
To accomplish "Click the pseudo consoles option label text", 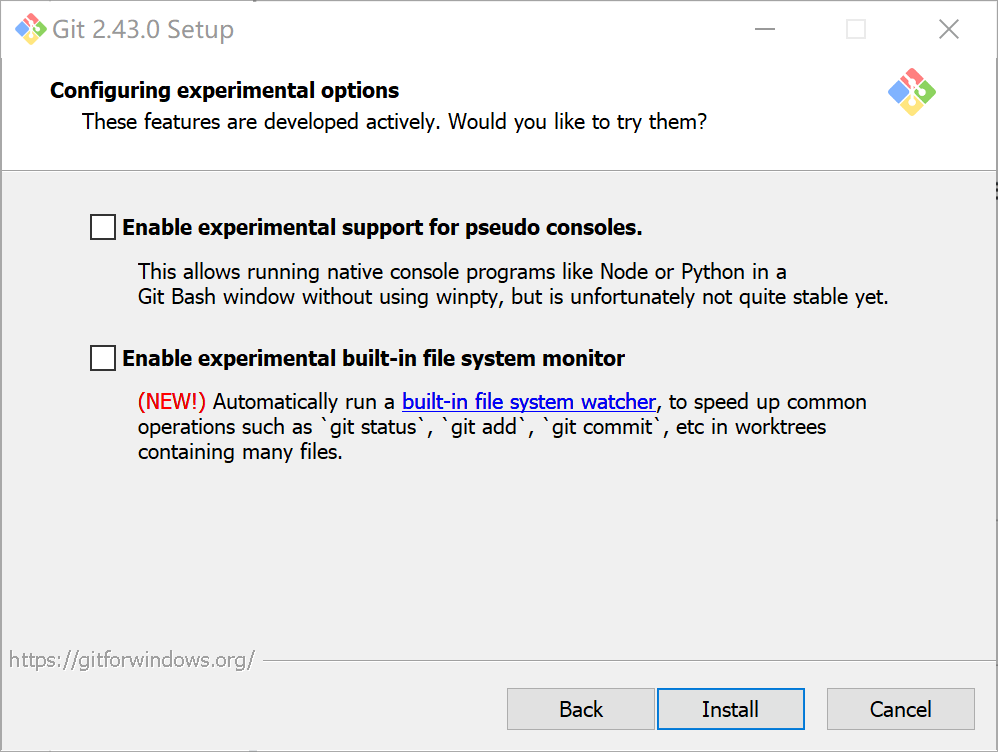I will click(x=382, y=228).
